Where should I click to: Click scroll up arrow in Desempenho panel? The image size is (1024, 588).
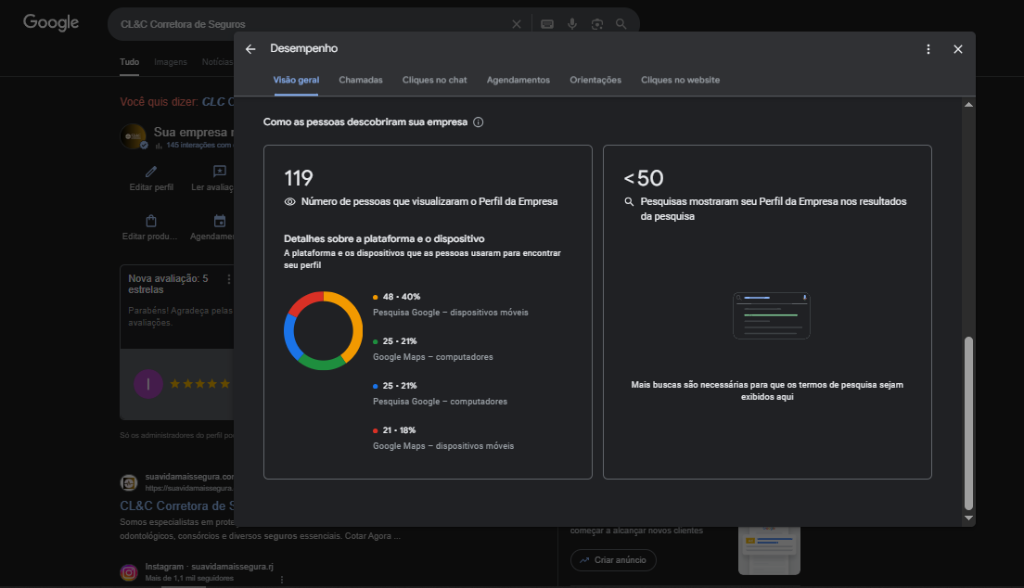(x=968, y=105)
